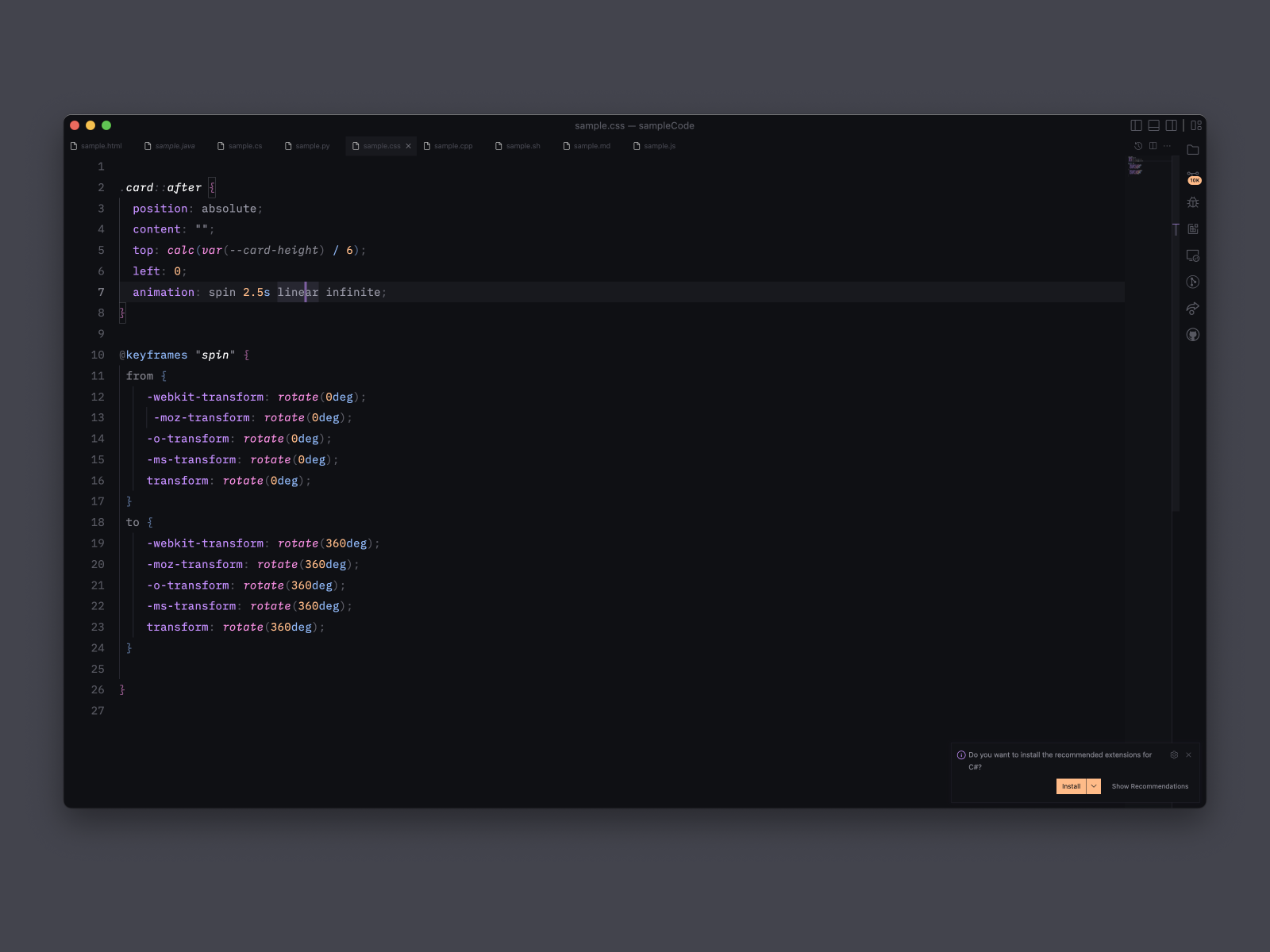The width and height of the screenshot is (1270, 952).
Task: Open the Git Graph circular branch icon
Action: click(x=1193, y=282)
